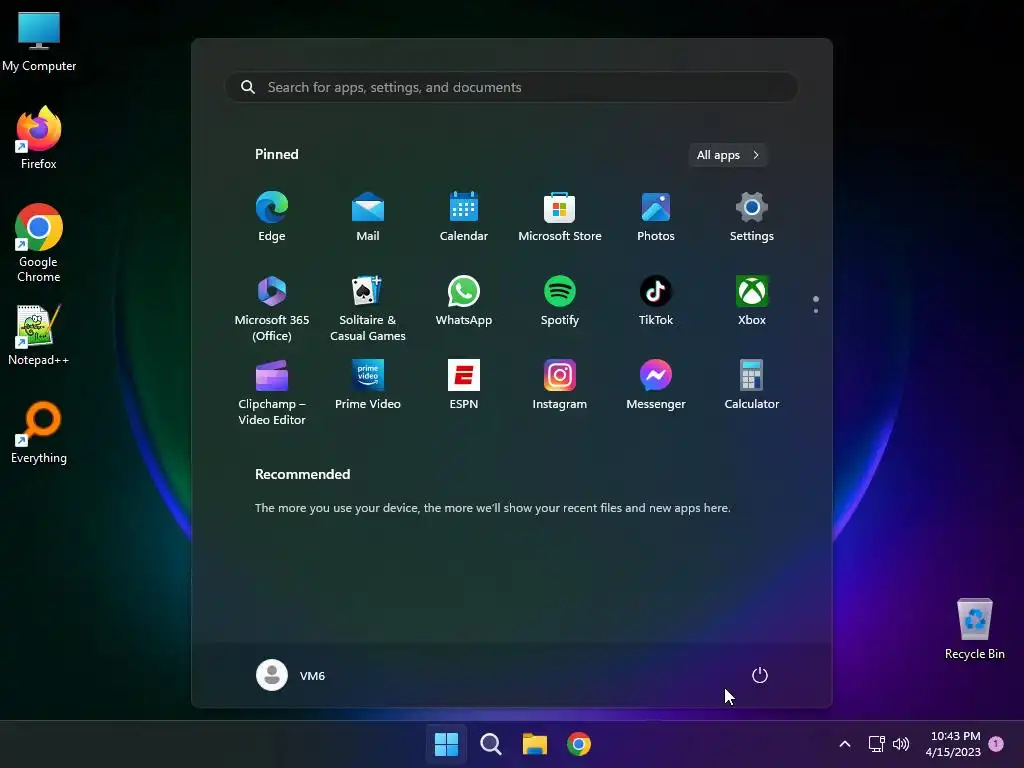Launch Spotify

(560, 301)
